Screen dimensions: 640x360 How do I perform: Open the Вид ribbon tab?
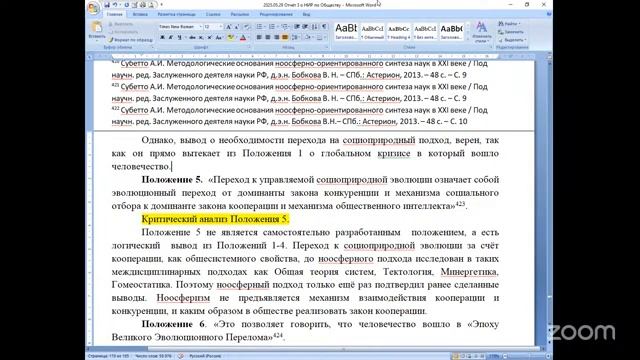point(306,14)
